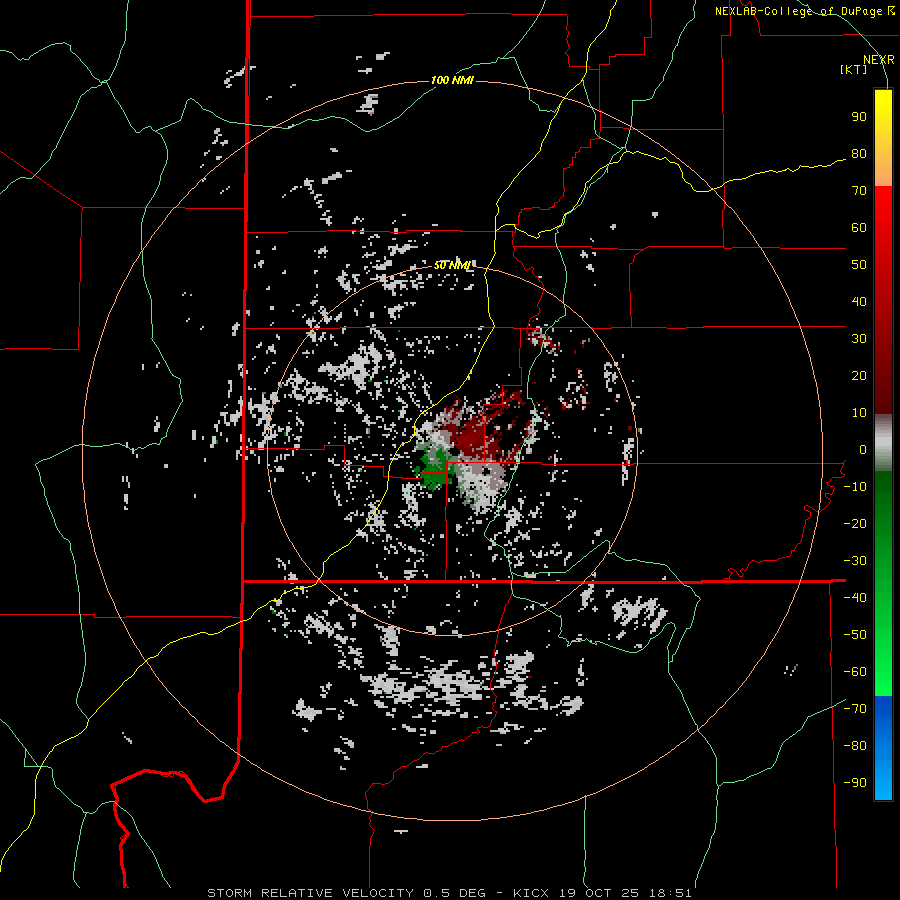Click the STORM RELATIVE VELOCITY caption text
This screenshot has width=900, height=900.
tap(310, 893)
